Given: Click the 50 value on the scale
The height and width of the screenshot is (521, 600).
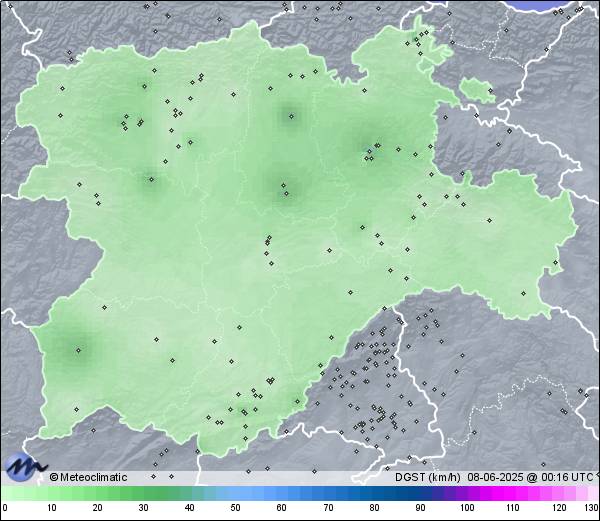Looking at the screenshot, I should pyautogui.click(x=235, y=508).
